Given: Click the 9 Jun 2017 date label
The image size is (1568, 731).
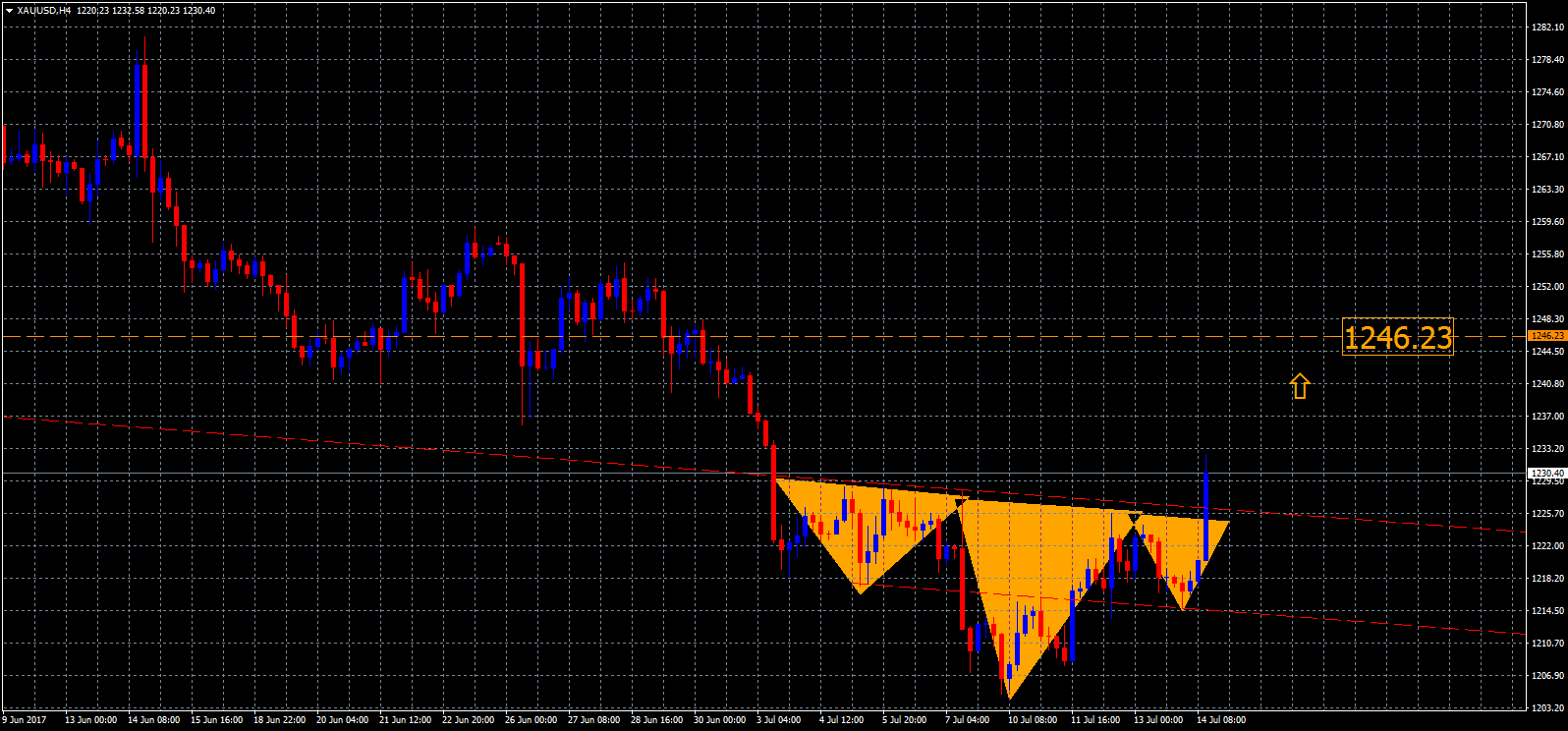Looking at the screenshot, I should click(x=25, y=720).
